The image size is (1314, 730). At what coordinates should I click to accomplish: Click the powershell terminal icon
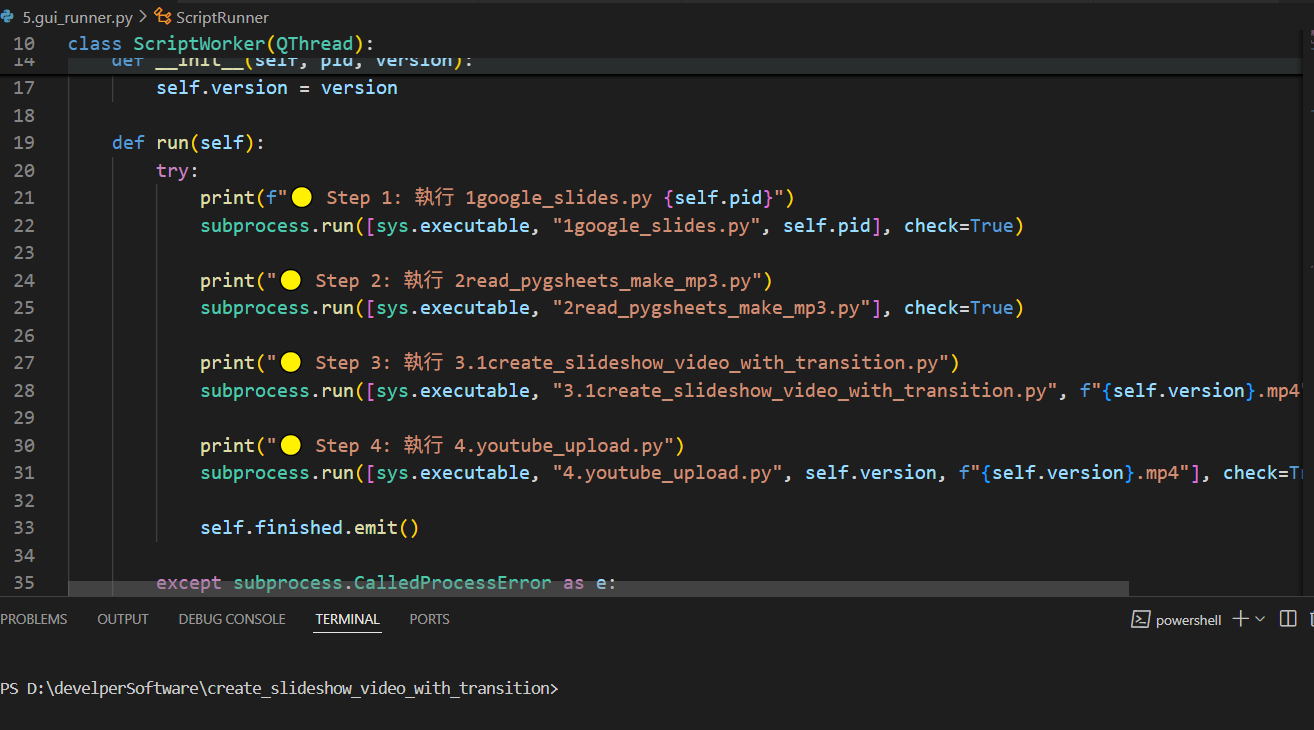click(x=1139, y=619)
